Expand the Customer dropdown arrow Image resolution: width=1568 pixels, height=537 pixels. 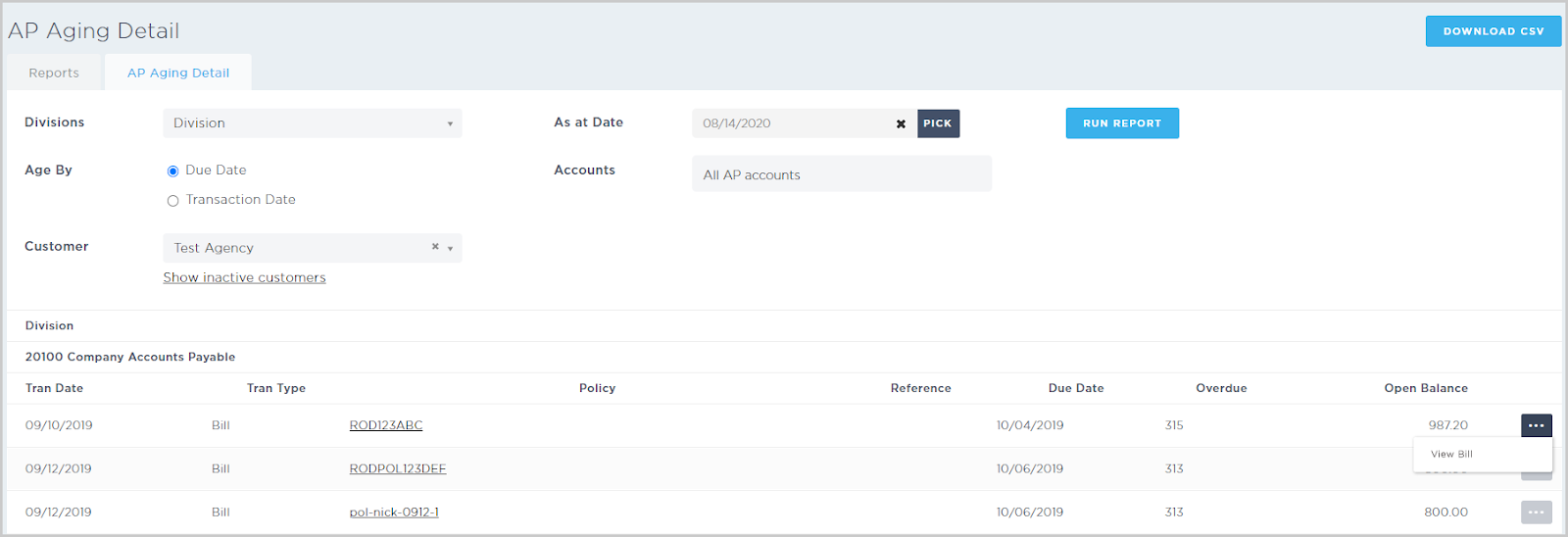click(450, 249)
